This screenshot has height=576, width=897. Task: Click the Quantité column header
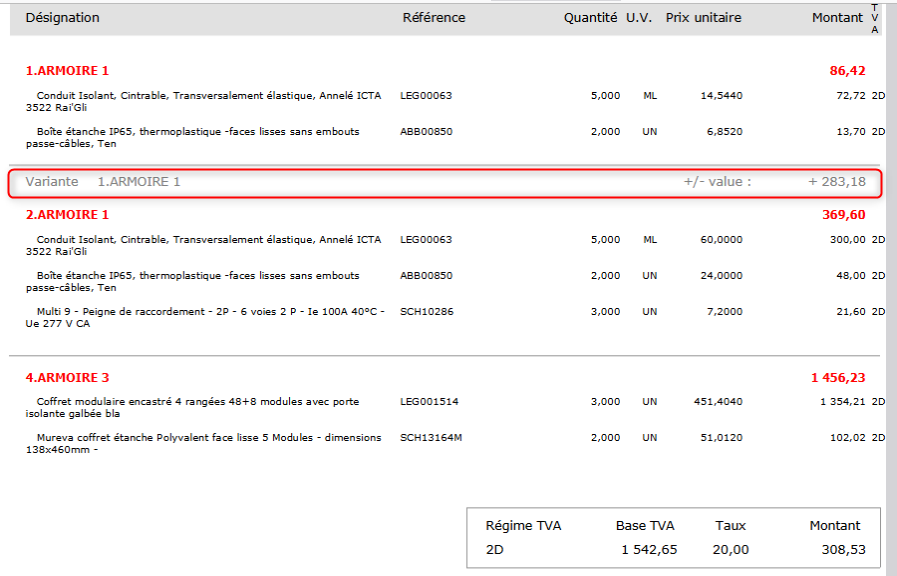tap(590, 18)
